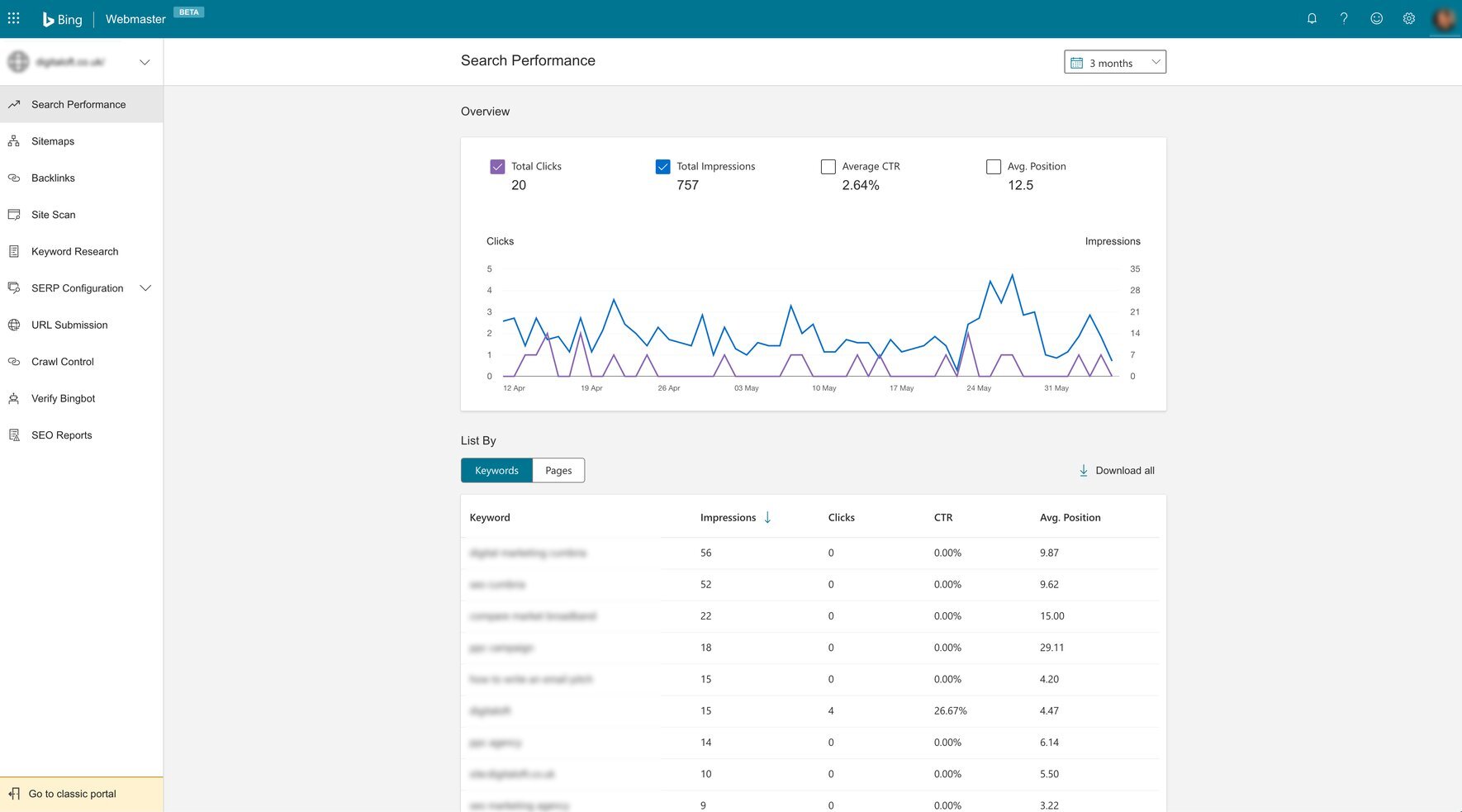Open the feedback smiley icon
The height and width of the screenshot is (812, 1462).
[1376, 18]
